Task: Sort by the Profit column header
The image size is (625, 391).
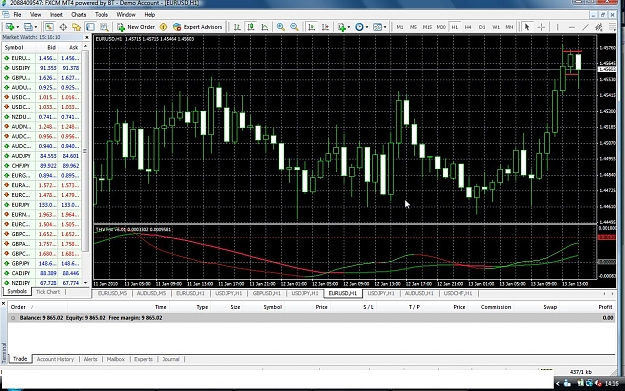Action: (605, 307)
